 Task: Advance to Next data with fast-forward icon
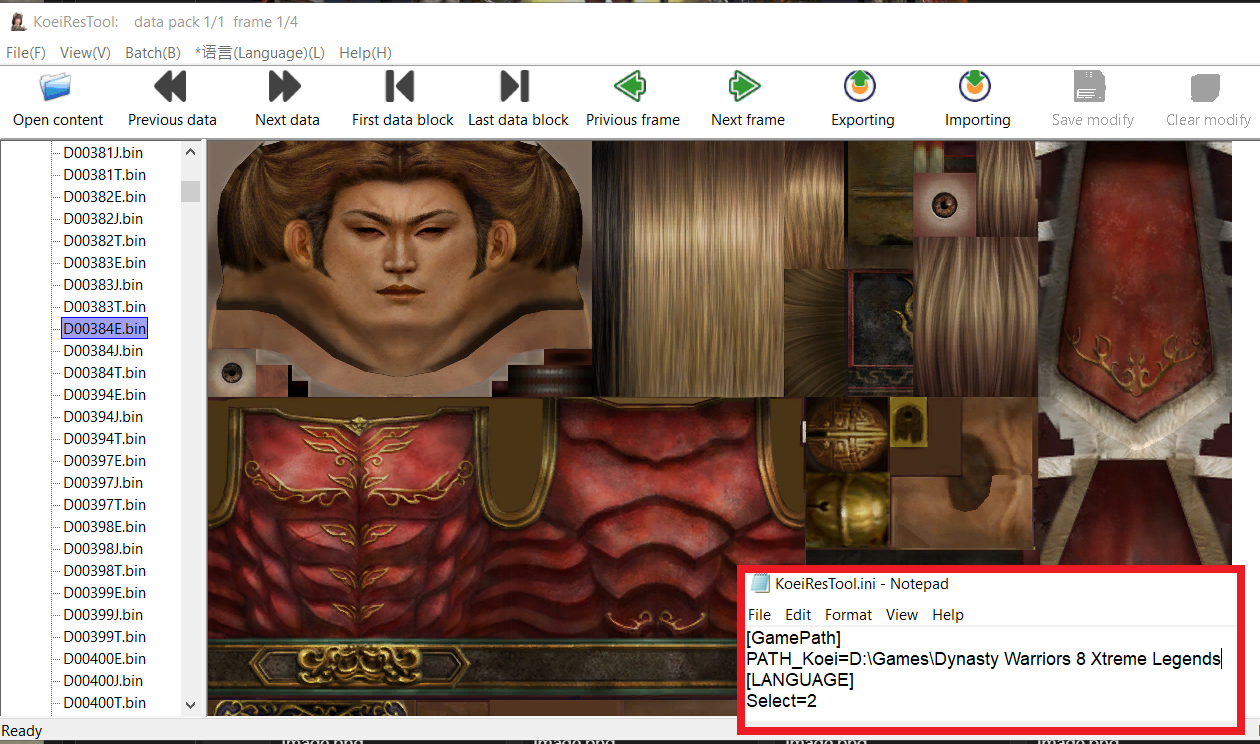pos(286,87)
